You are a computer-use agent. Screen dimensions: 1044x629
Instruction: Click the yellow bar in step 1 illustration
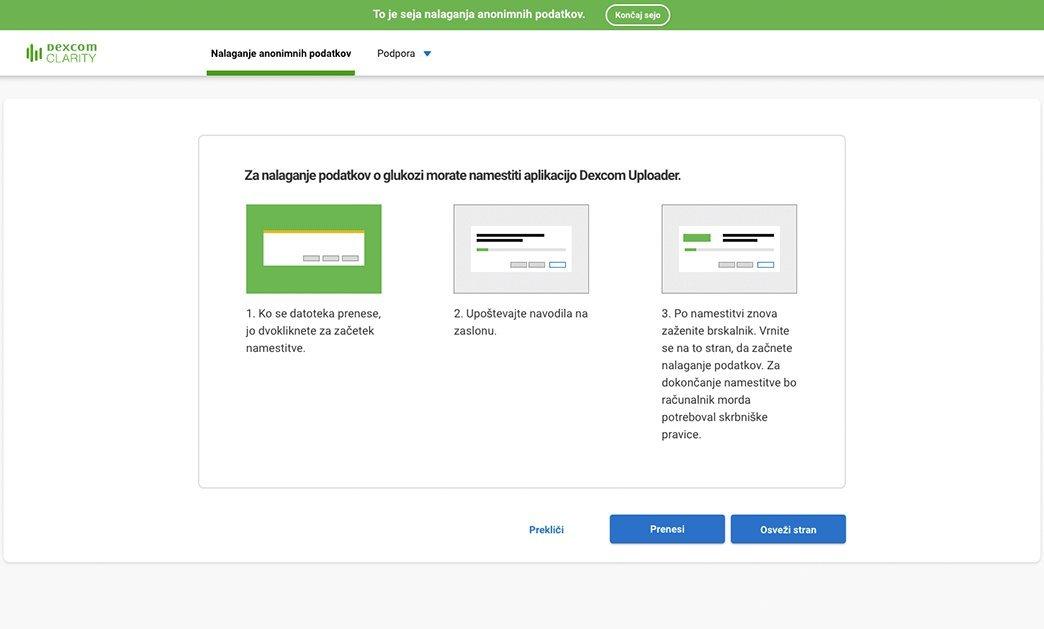[314, 232]
